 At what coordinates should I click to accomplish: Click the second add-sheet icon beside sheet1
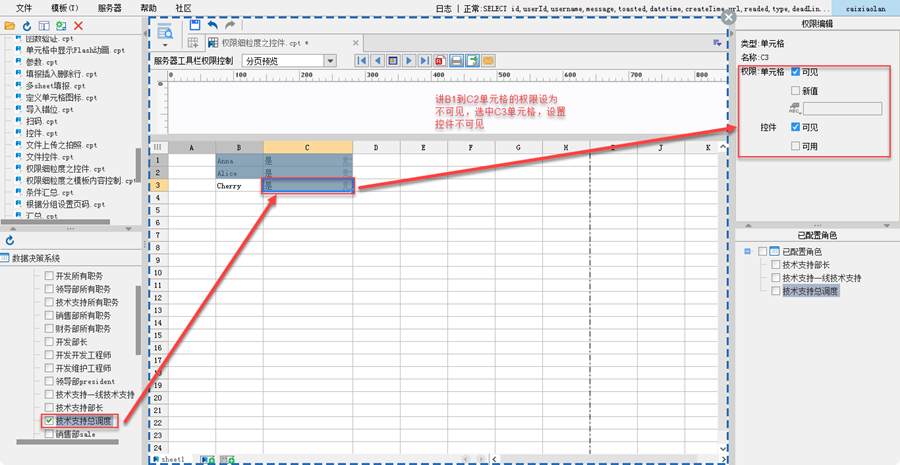tap(227, 459)
